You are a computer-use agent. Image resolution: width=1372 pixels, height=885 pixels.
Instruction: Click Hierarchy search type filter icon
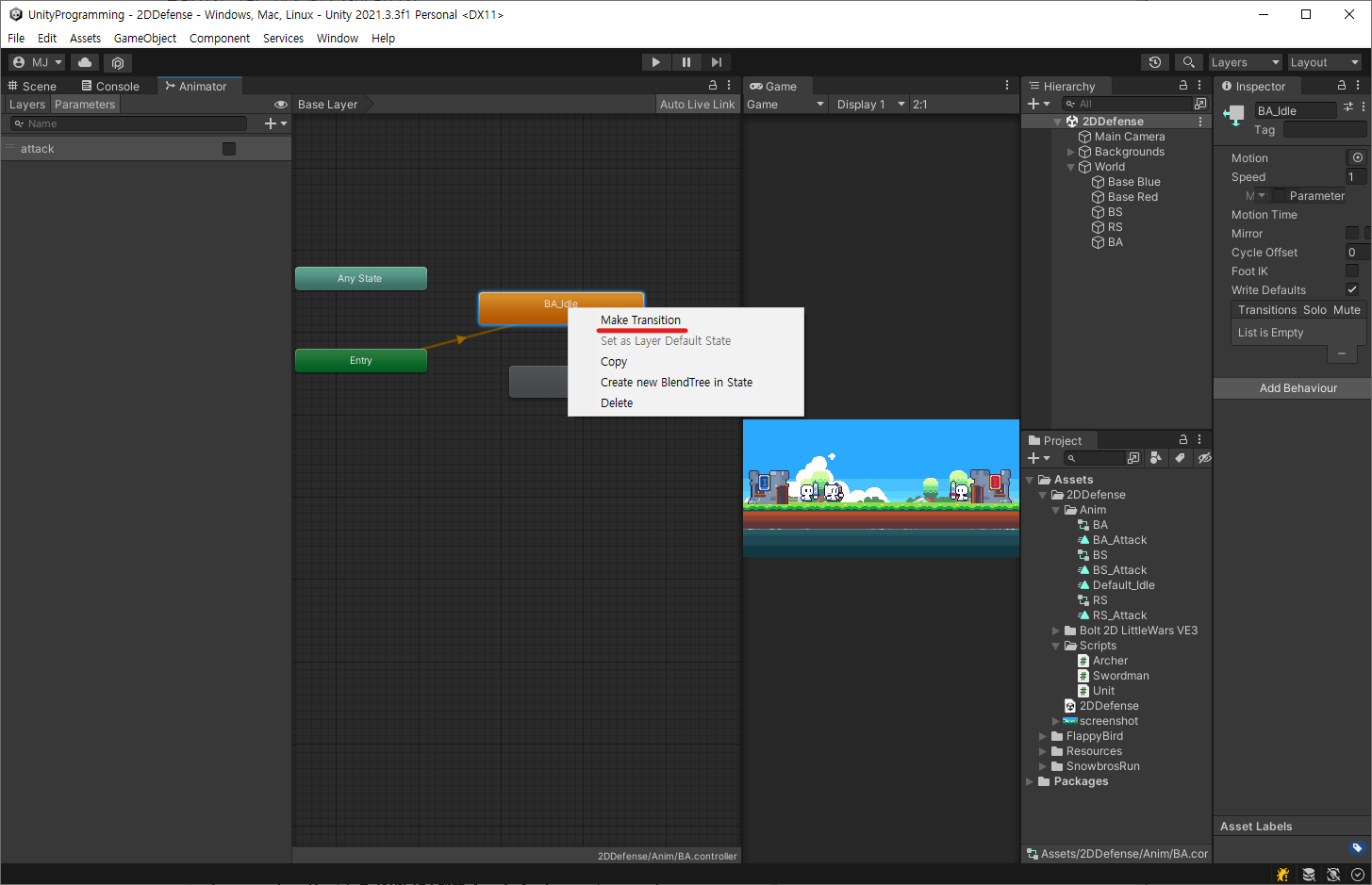click(x=1200, y=104)
